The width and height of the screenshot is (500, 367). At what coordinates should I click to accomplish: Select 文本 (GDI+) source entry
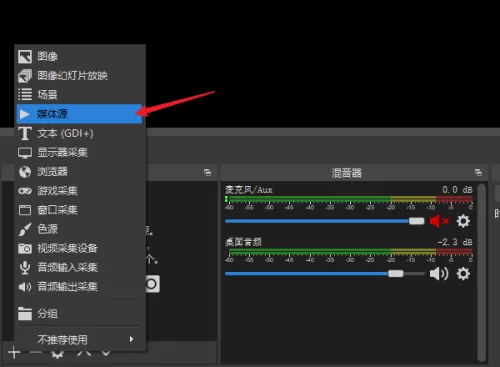80,133
